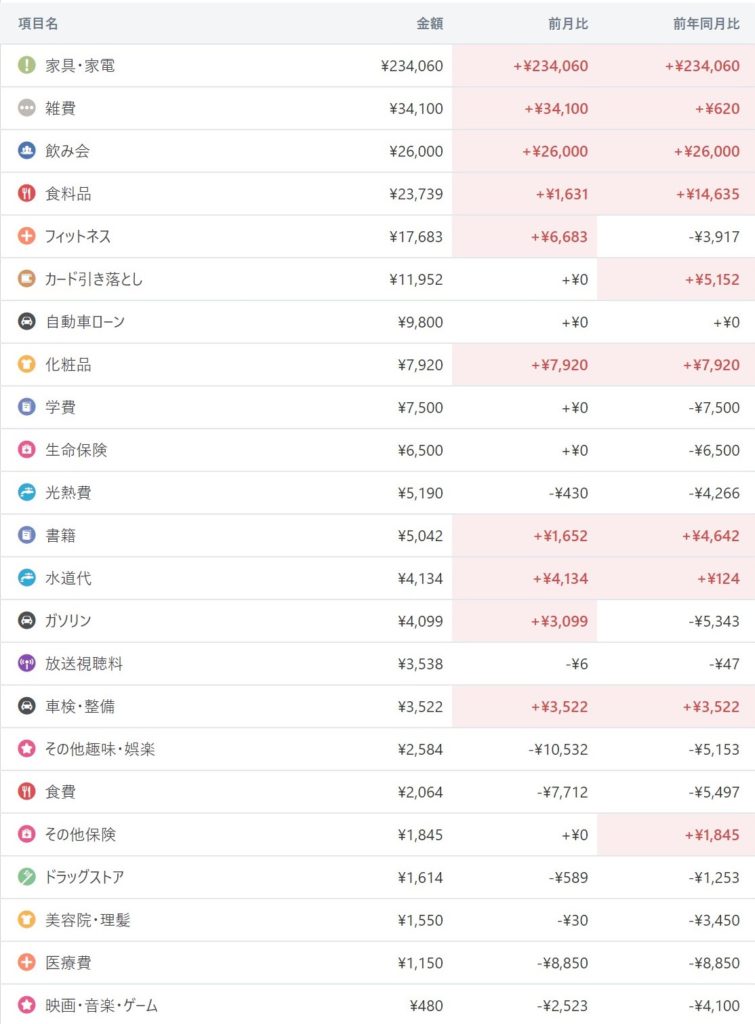Open the カード引き落とし category row
Viewport: 755px width, 1024px height.
[x=94, y=280]
